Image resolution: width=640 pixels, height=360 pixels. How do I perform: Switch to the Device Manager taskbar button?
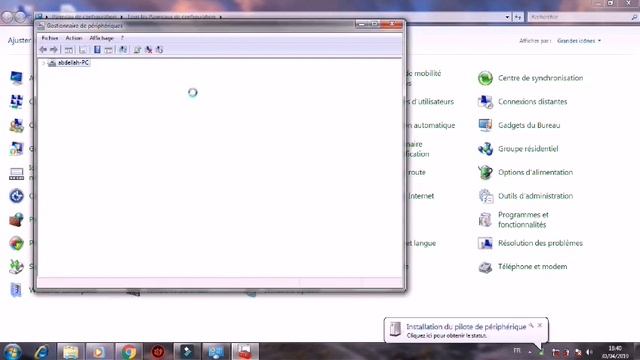[x=245, y=352]
